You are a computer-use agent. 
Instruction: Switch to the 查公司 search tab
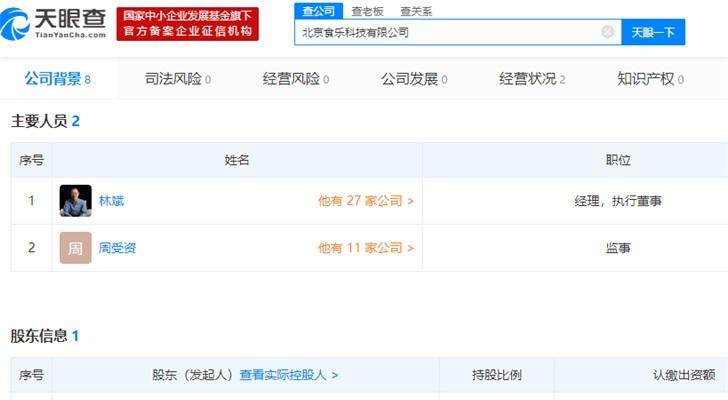(x=318, y=11)
